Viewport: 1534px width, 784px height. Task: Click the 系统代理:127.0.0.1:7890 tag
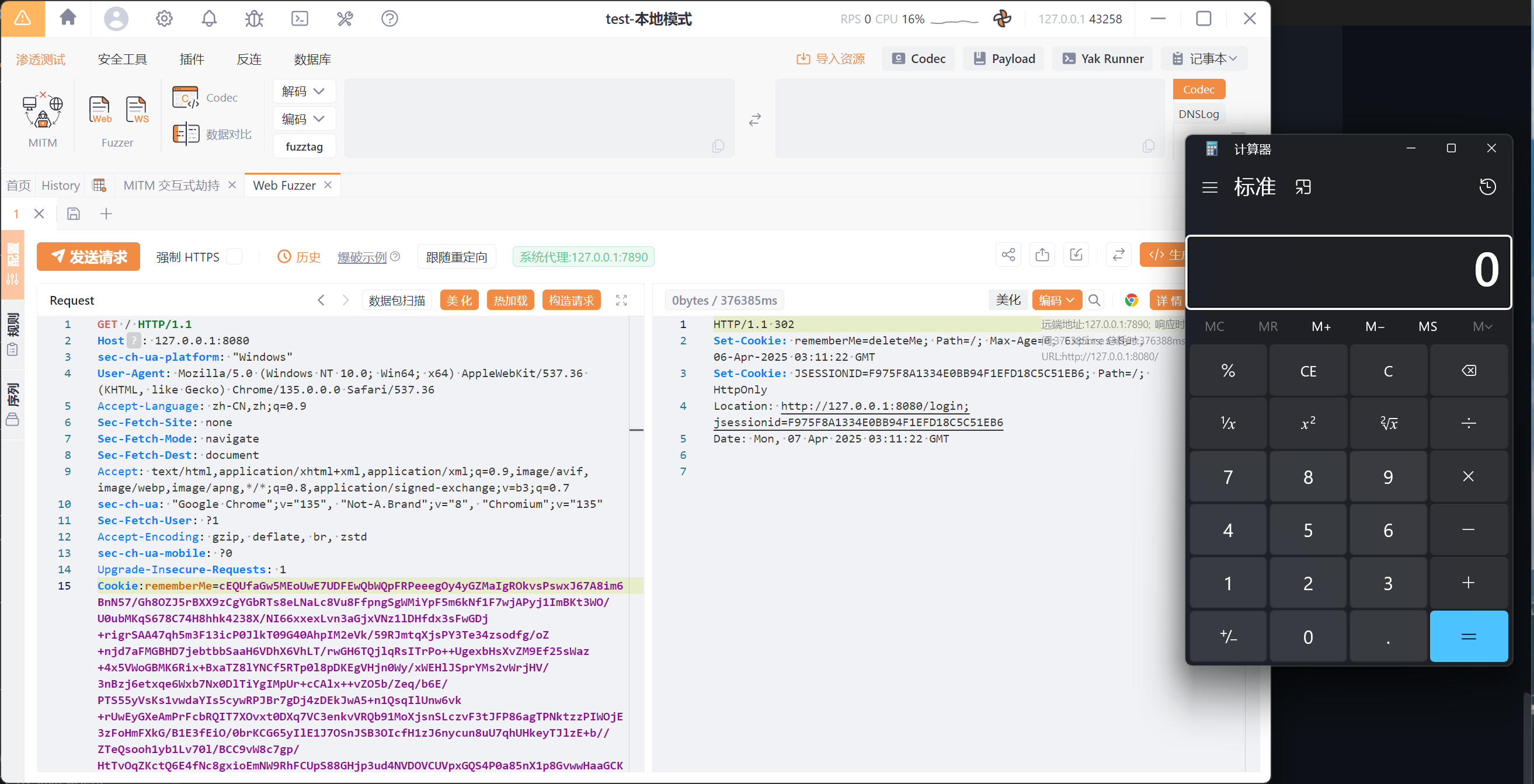(x=583, y=257)
